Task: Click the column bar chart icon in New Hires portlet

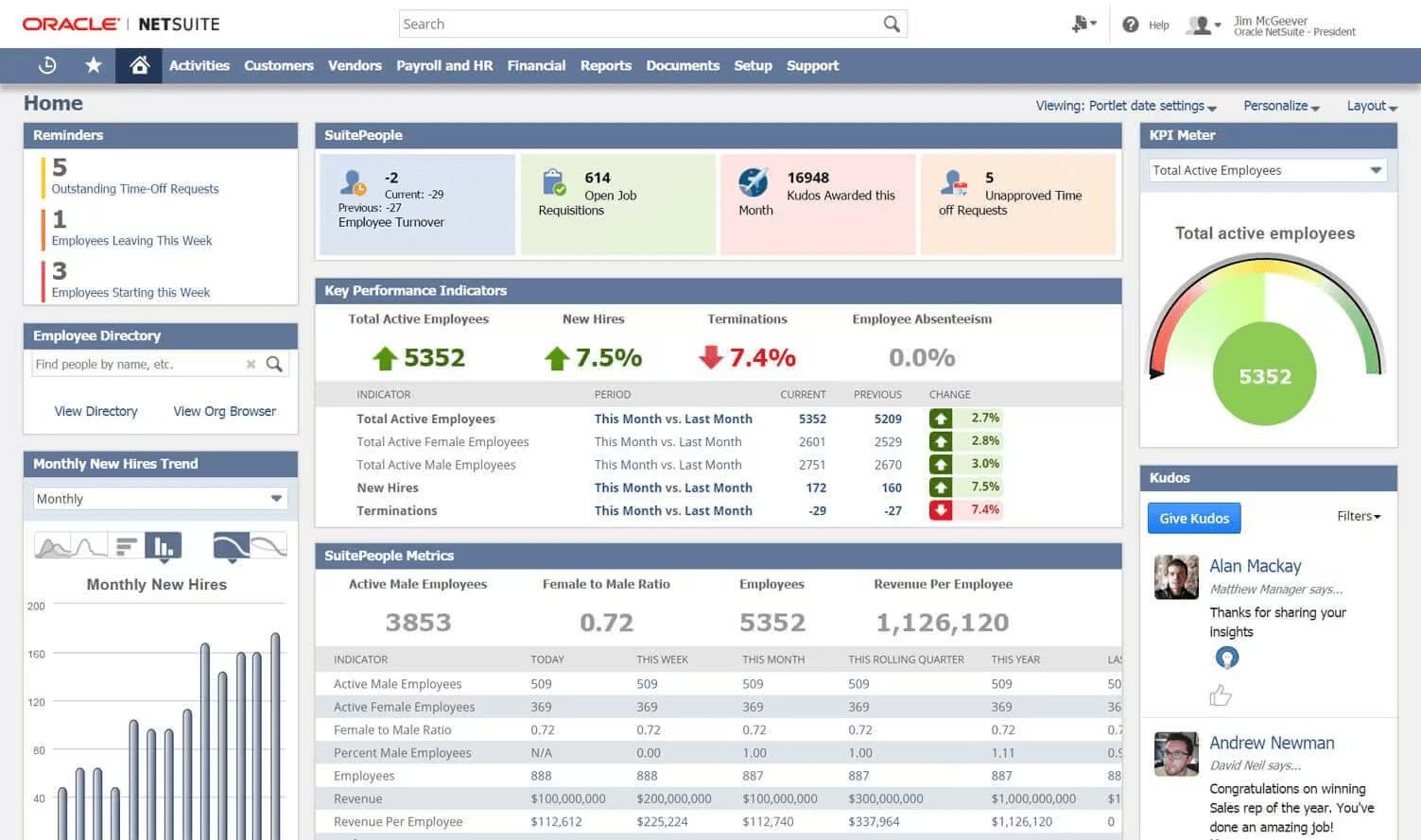Action: 163,545
